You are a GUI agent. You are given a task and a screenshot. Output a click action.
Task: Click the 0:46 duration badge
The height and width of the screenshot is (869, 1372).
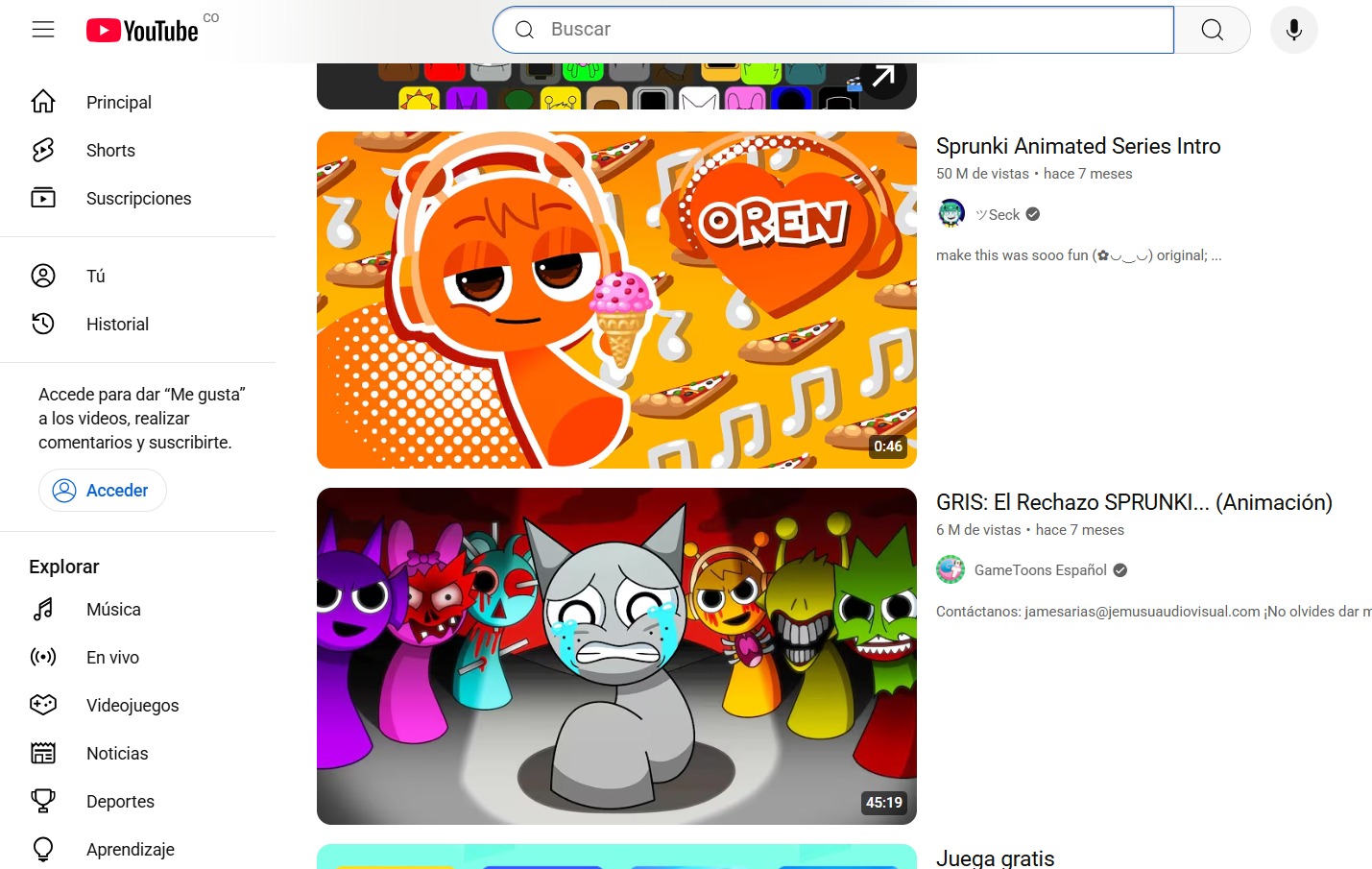point(888,447)
